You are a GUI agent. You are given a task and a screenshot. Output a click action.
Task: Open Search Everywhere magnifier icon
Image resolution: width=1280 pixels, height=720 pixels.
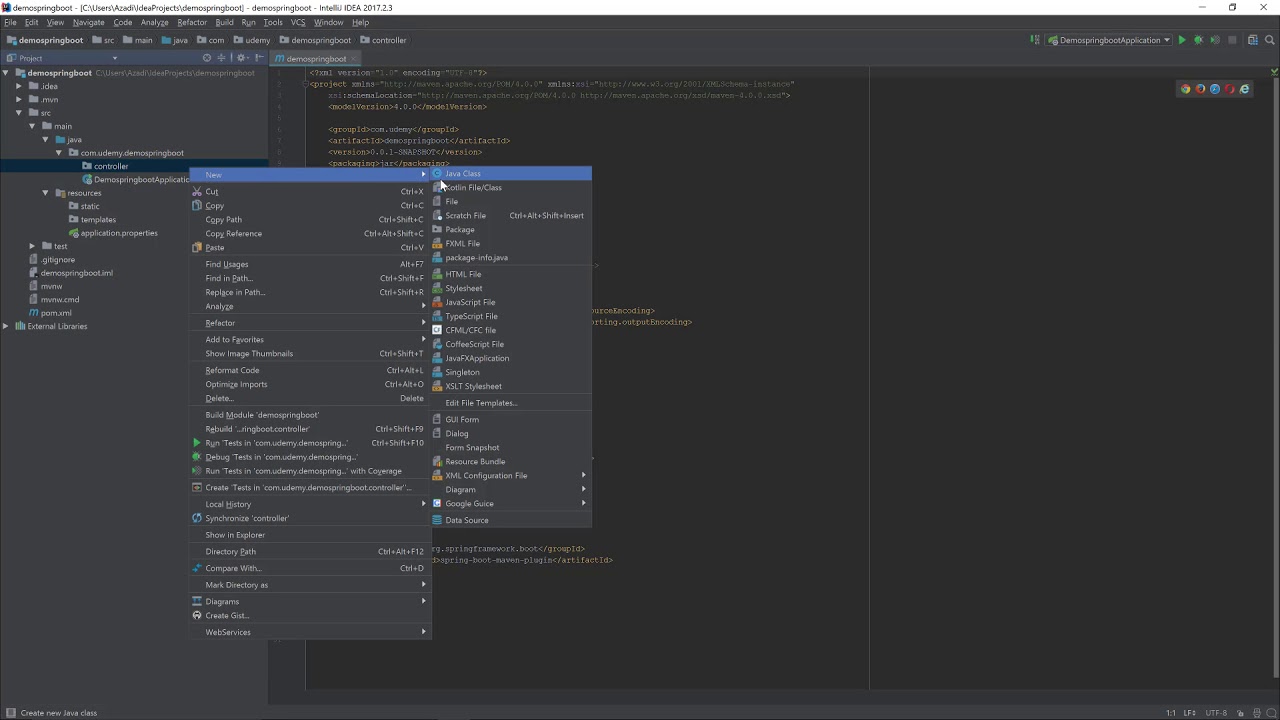pyautogui.click(x=1269, y=40)
